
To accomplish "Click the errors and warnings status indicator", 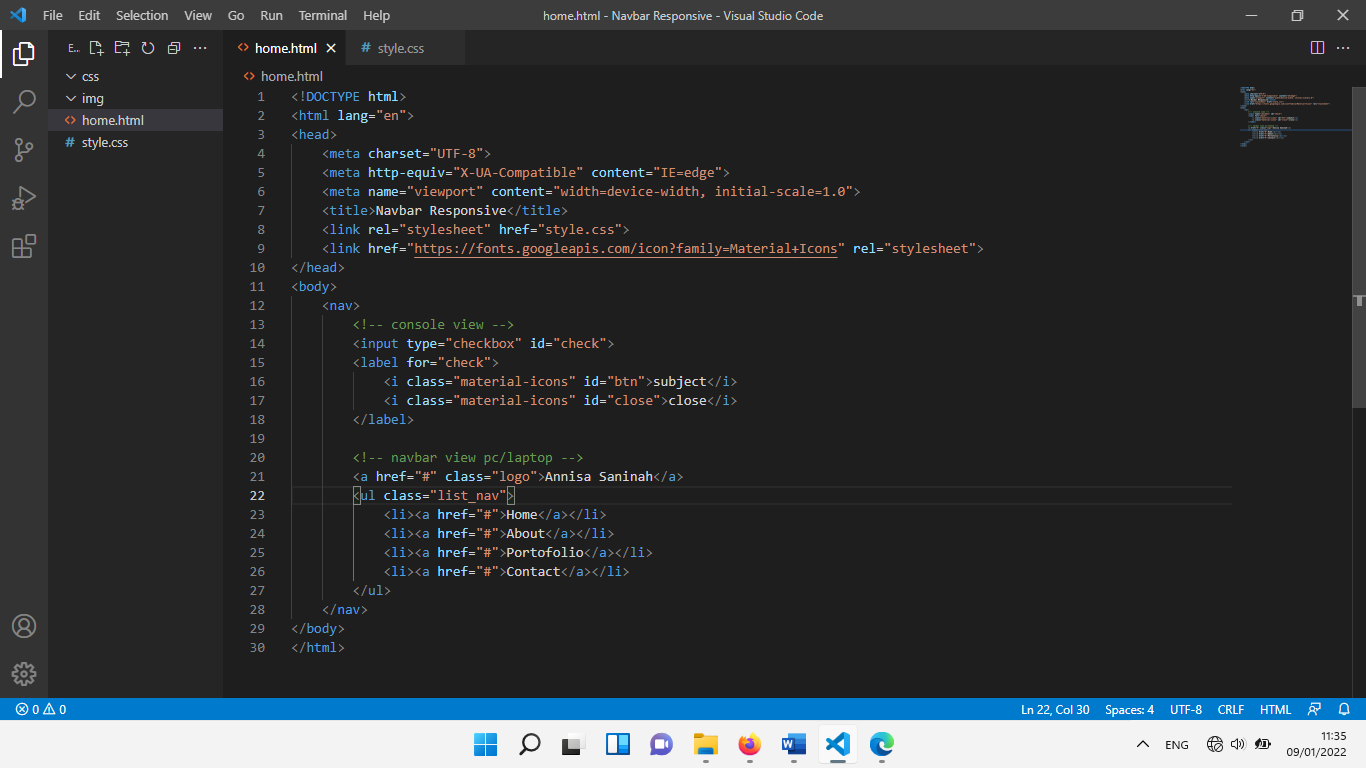I will (x=41, y=709).
